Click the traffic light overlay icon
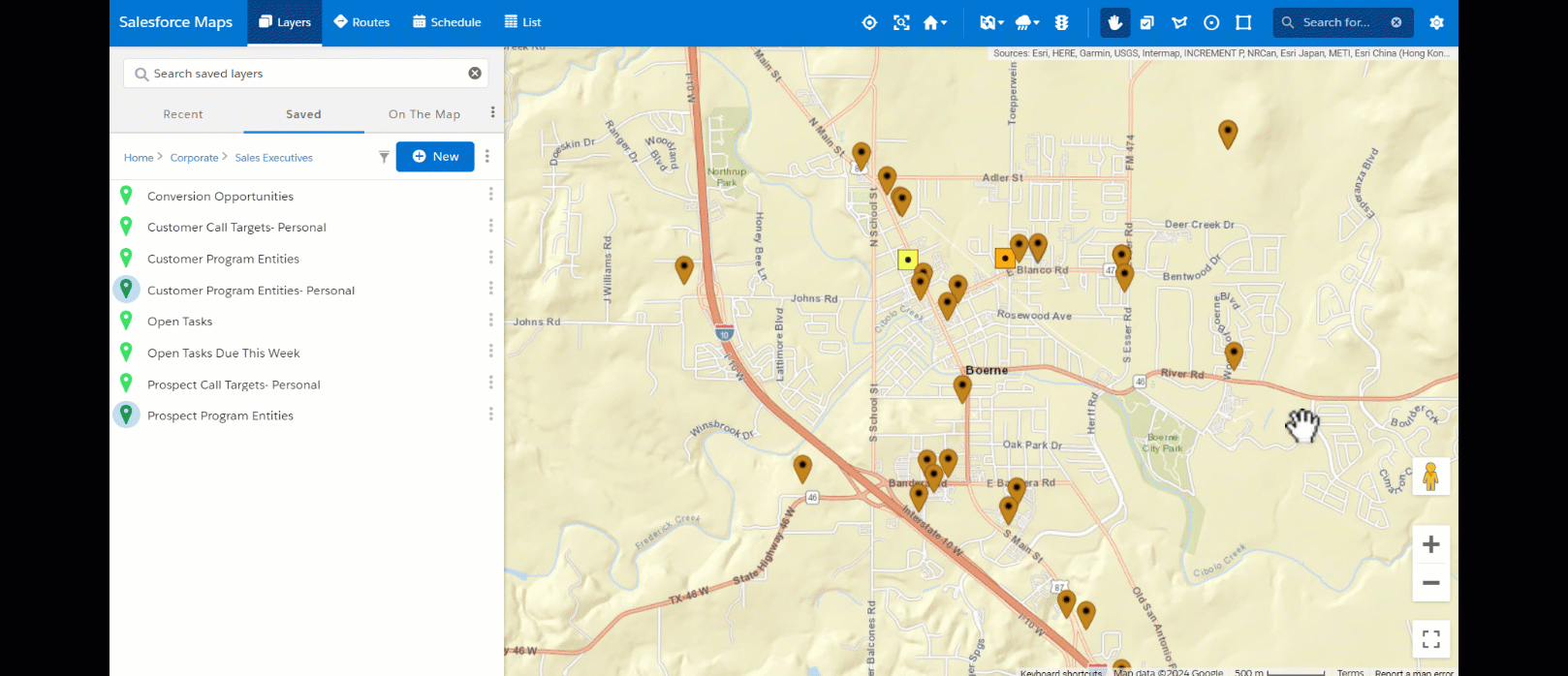 point(1061,22)
